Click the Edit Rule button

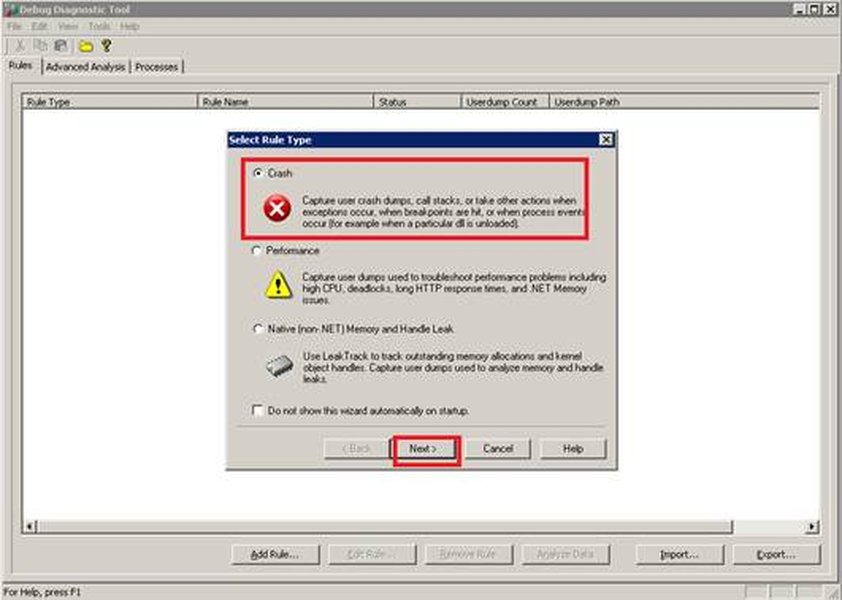click(x=372, y=554)
